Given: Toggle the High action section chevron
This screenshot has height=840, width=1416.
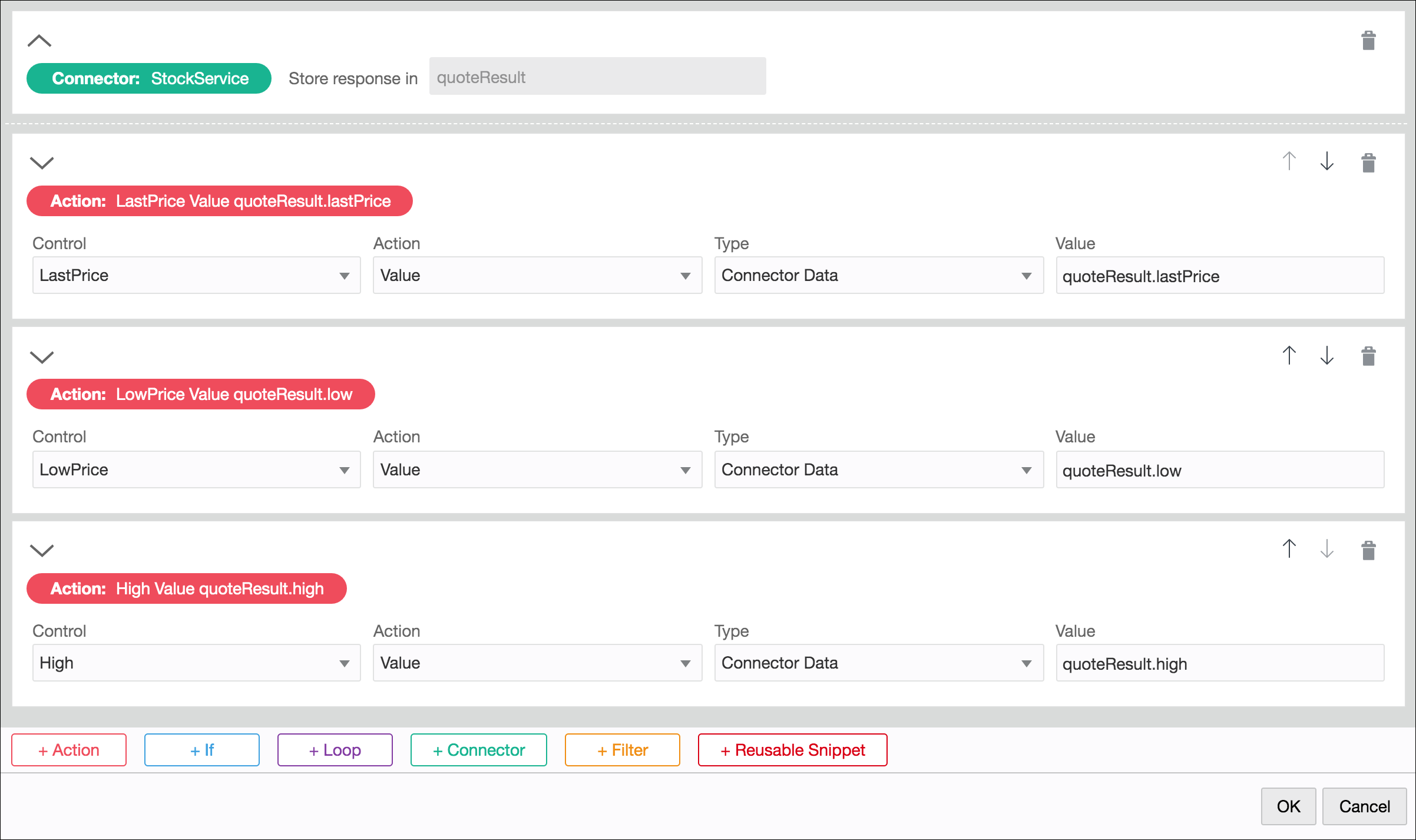Looking at the screenshot, I should (x=42, y=550).
